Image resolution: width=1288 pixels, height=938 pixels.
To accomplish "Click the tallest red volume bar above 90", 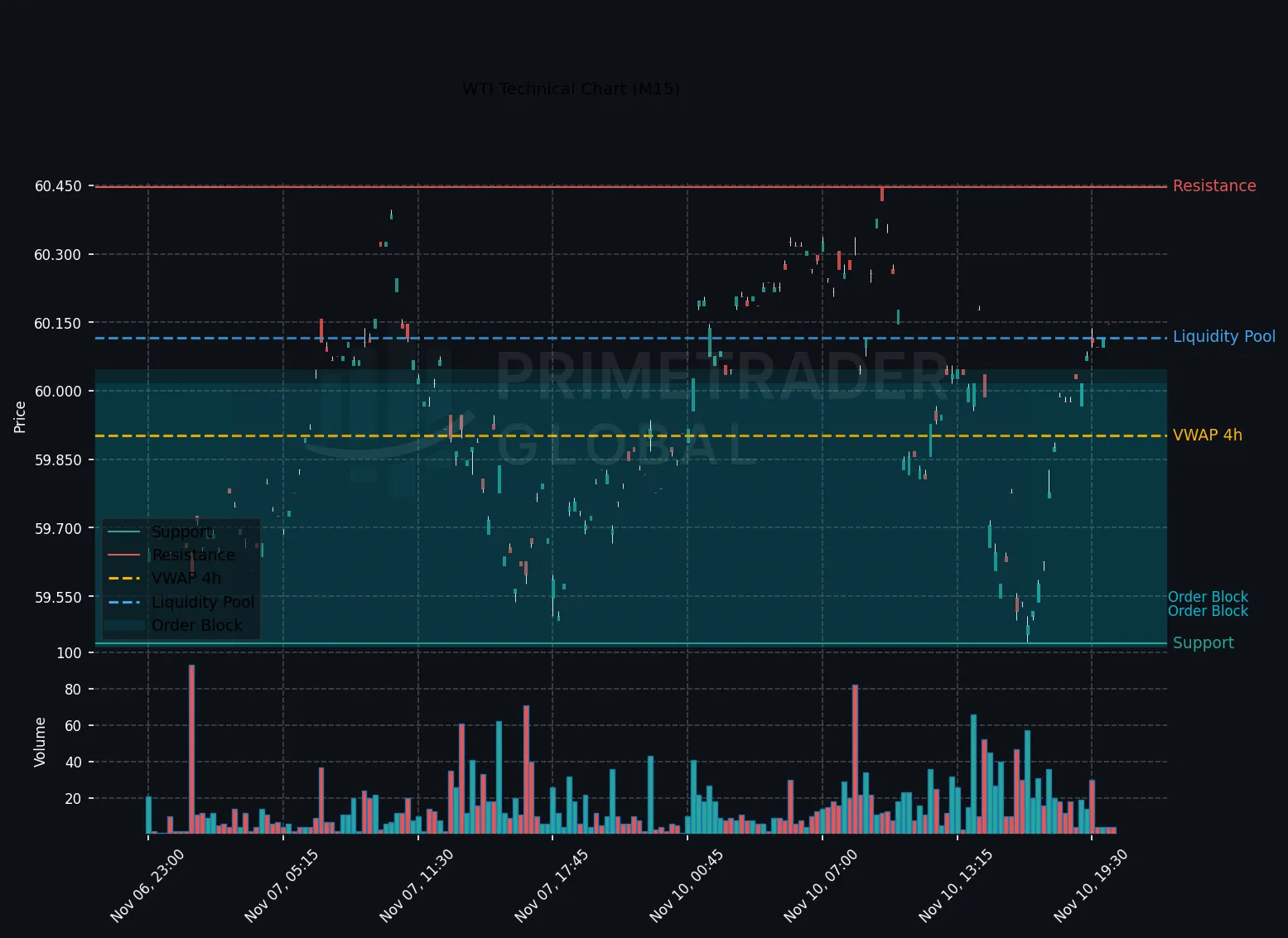I will click(x=191, y=749).
